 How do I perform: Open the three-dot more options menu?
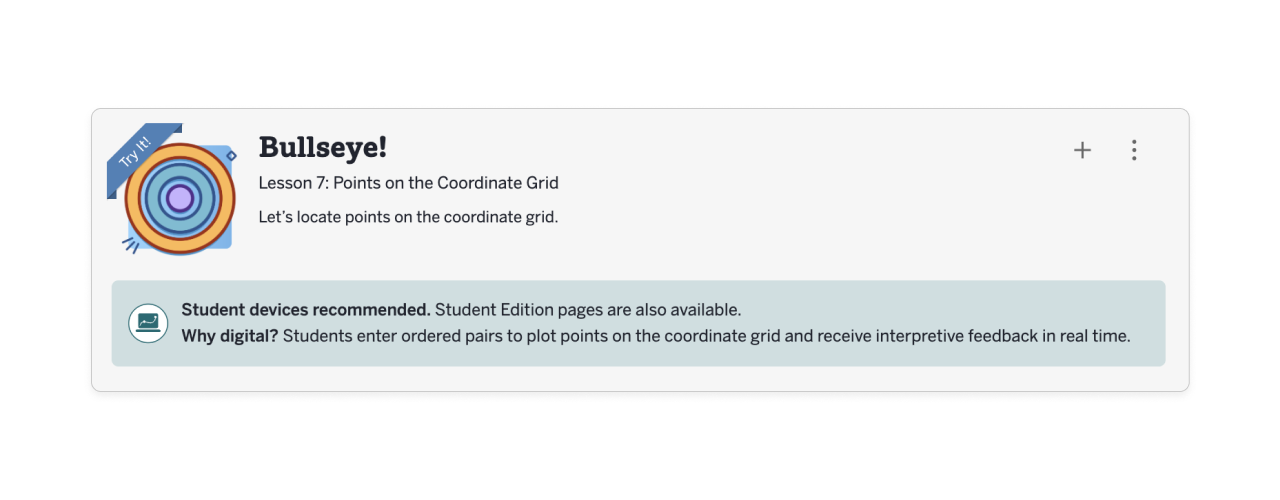(x=1133, y=150)
